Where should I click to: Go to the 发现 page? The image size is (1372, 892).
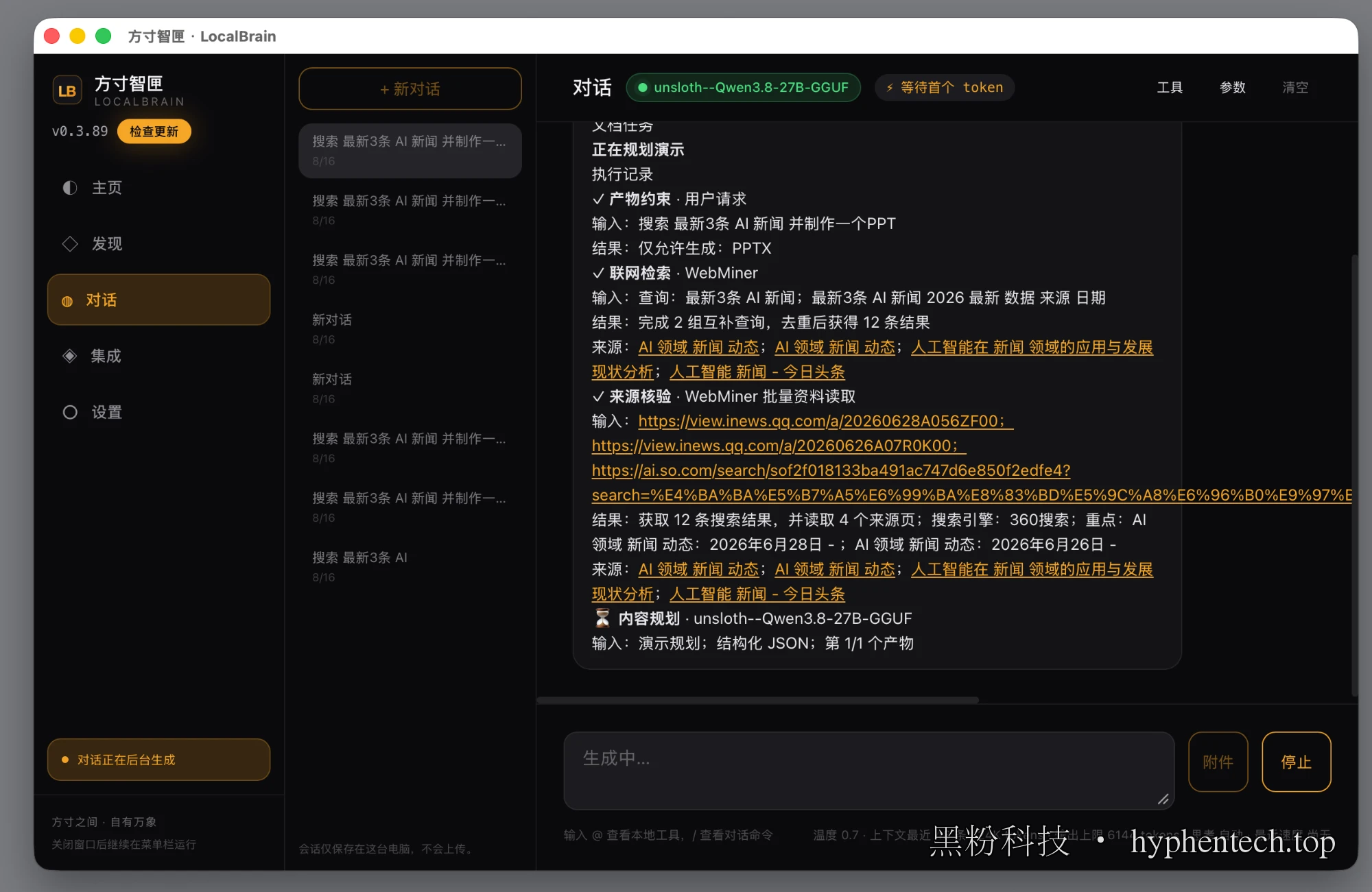tap(158, 244)
